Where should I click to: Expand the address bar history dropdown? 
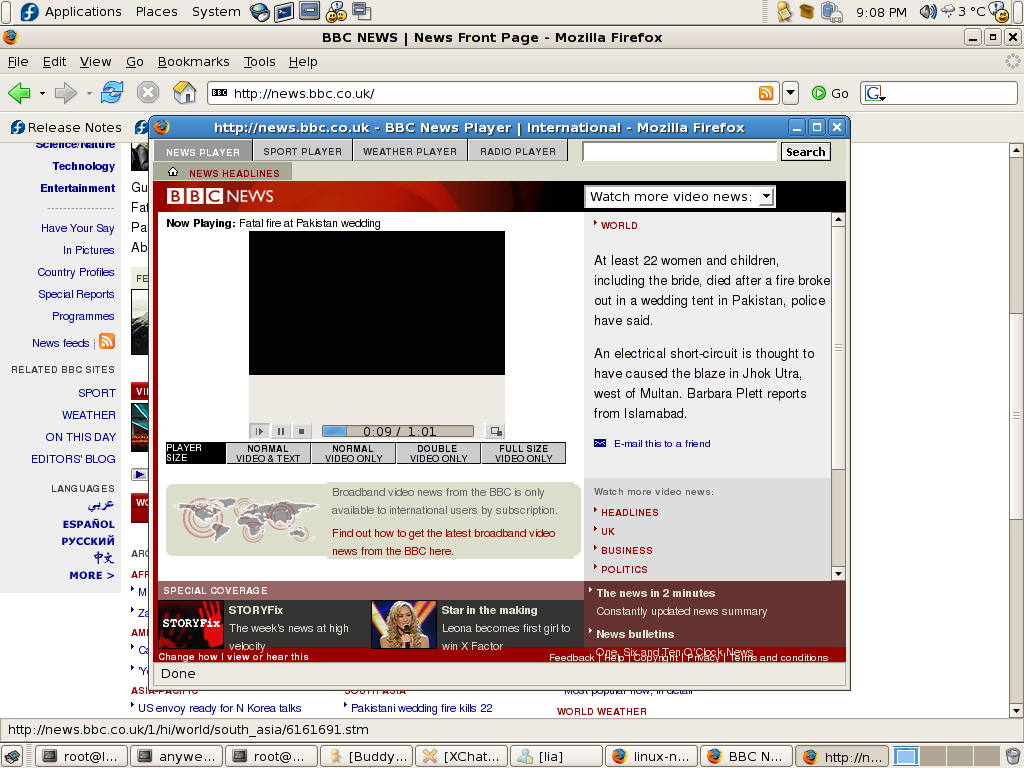point(790,93)
